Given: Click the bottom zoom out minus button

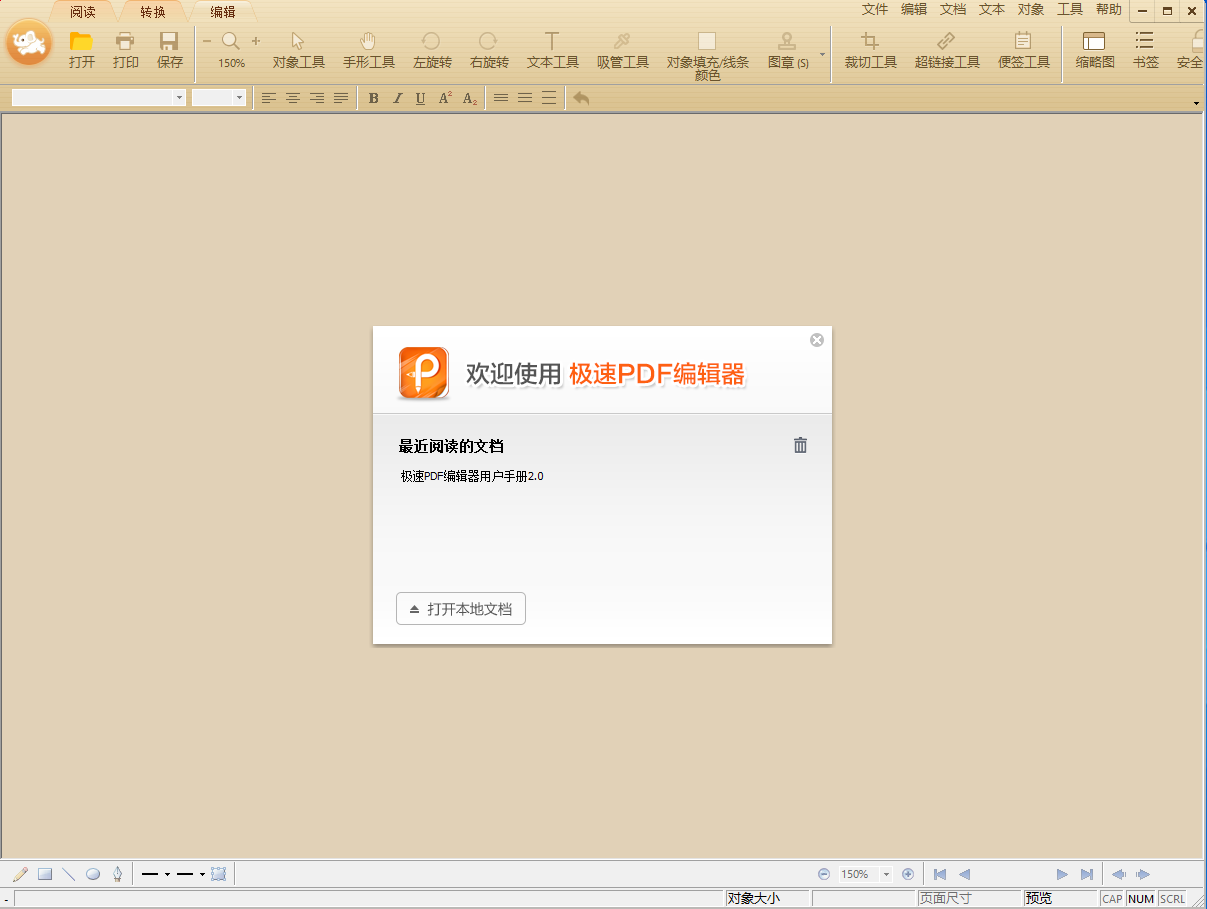Looking at the screenshot, I should 824,874.
